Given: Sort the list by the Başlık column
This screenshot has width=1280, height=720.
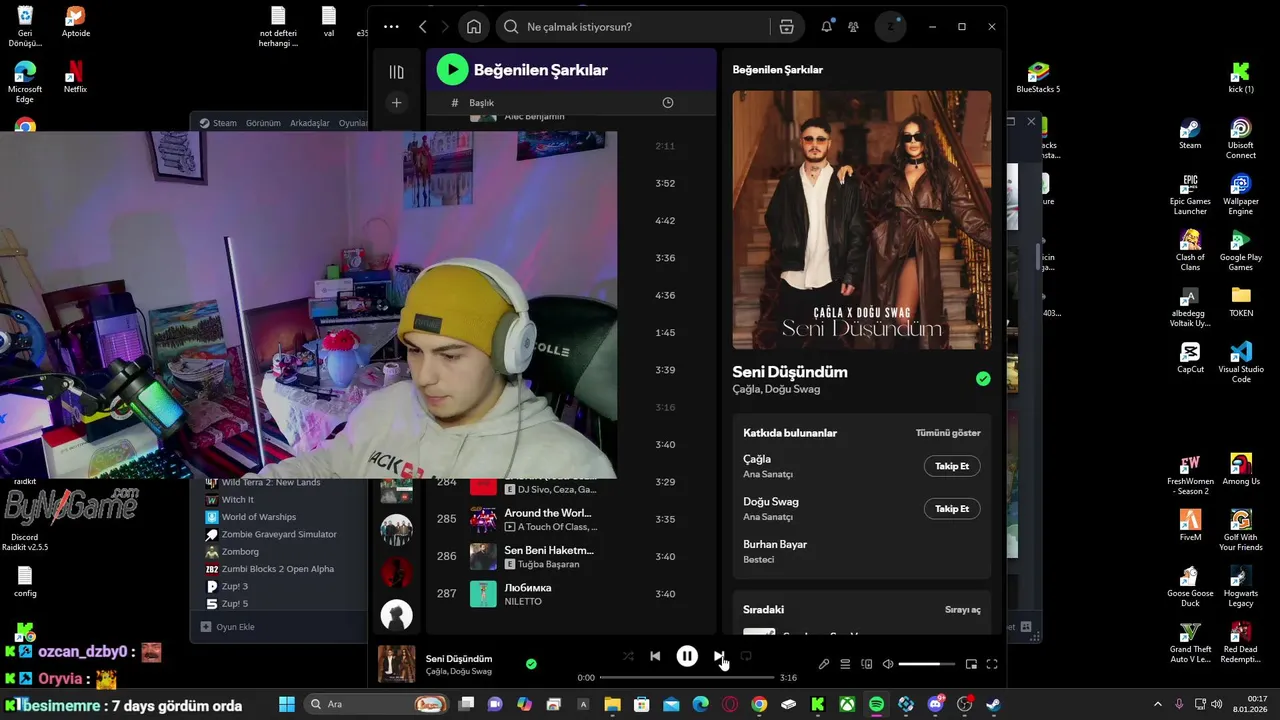Looking at the screenshot, I should [481, 103].
